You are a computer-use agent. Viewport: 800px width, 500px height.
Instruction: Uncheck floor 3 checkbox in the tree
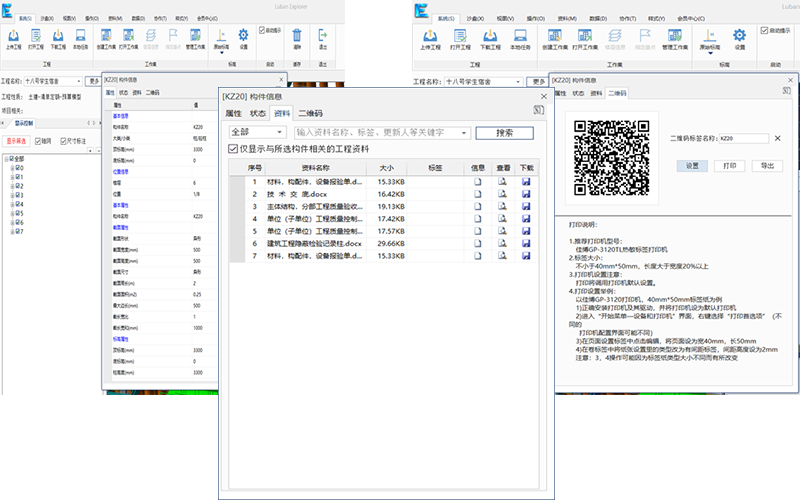coord(17,195)
